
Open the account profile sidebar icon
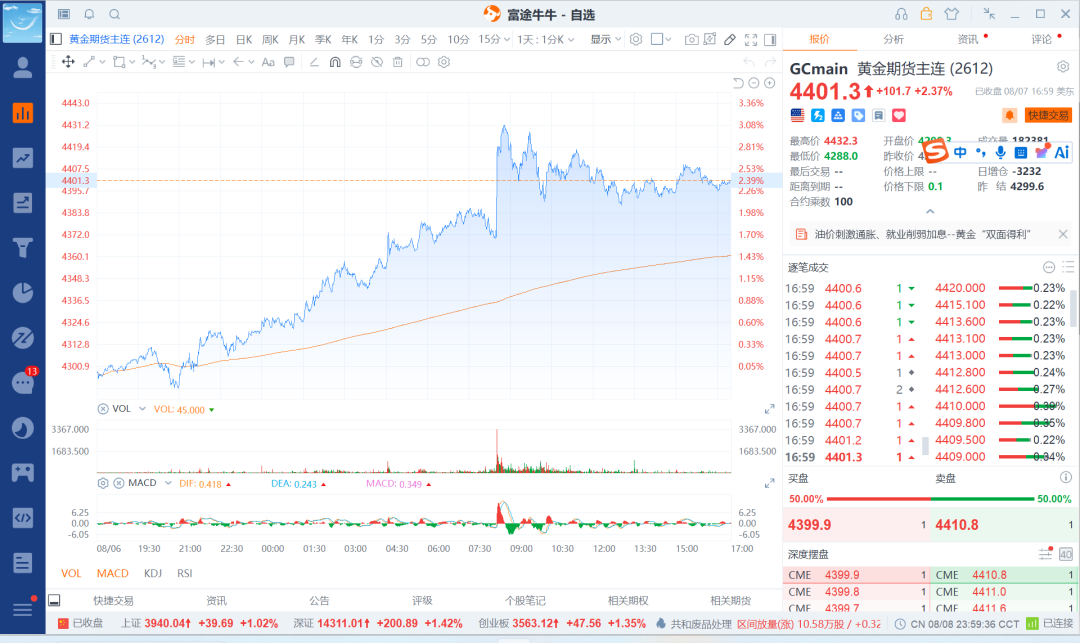[23, 67]
